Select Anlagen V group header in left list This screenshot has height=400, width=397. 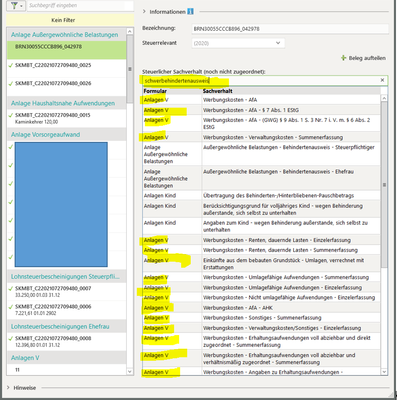click(66, 358)
